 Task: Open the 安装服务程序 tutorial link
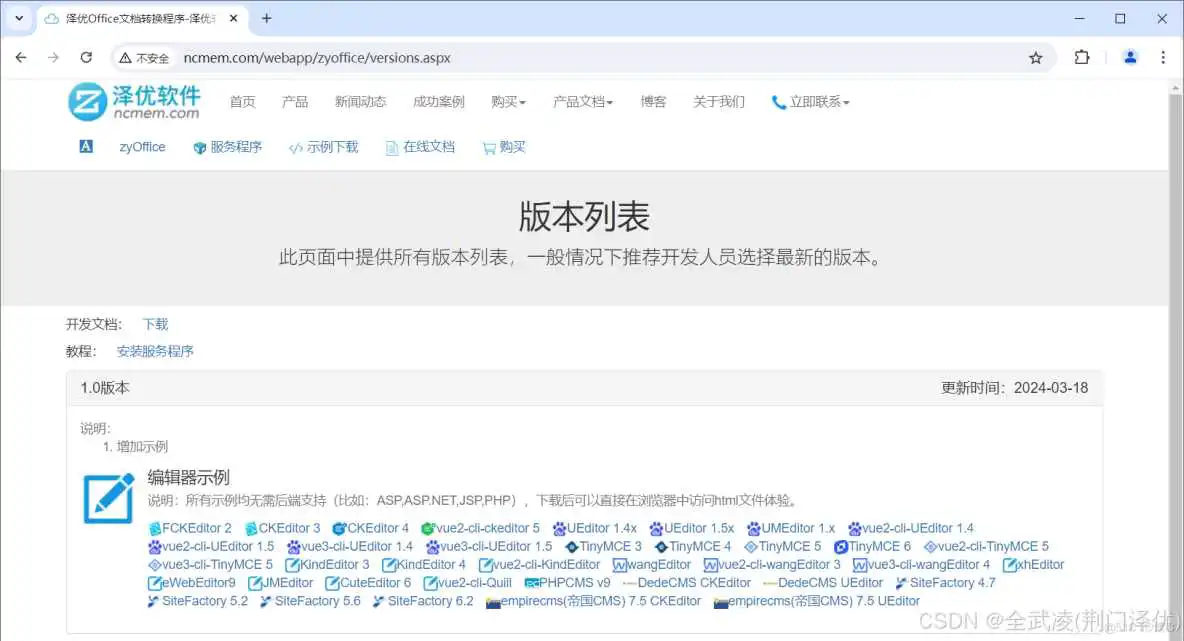[x=155, y=351]
